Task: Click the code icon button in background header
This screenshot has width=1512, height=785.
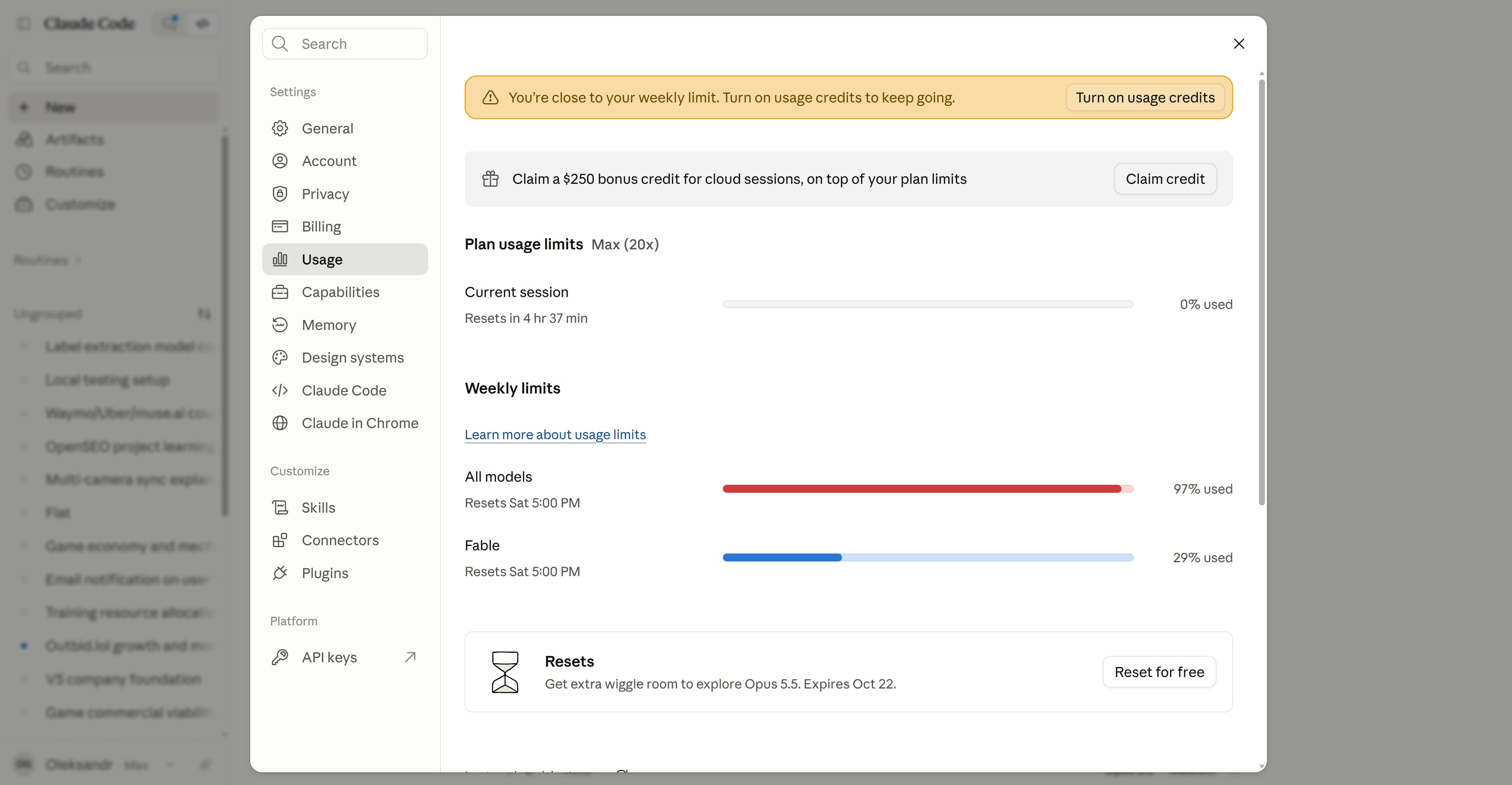Action: 203,23
